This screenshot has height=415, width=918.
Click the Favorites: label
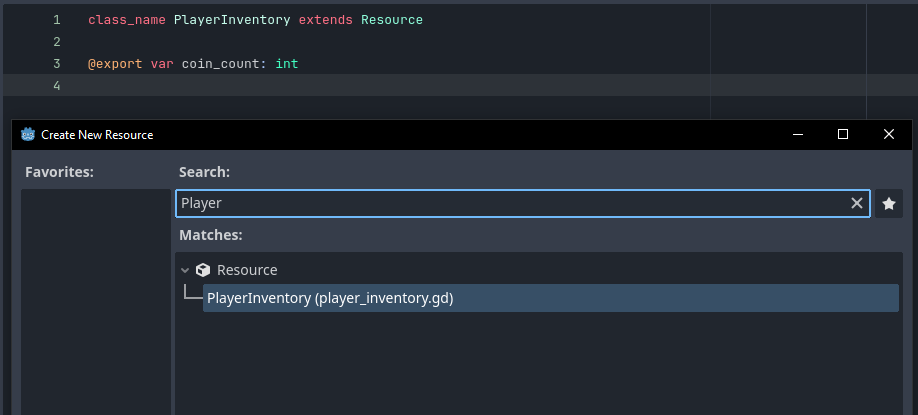tap(60, 172)
